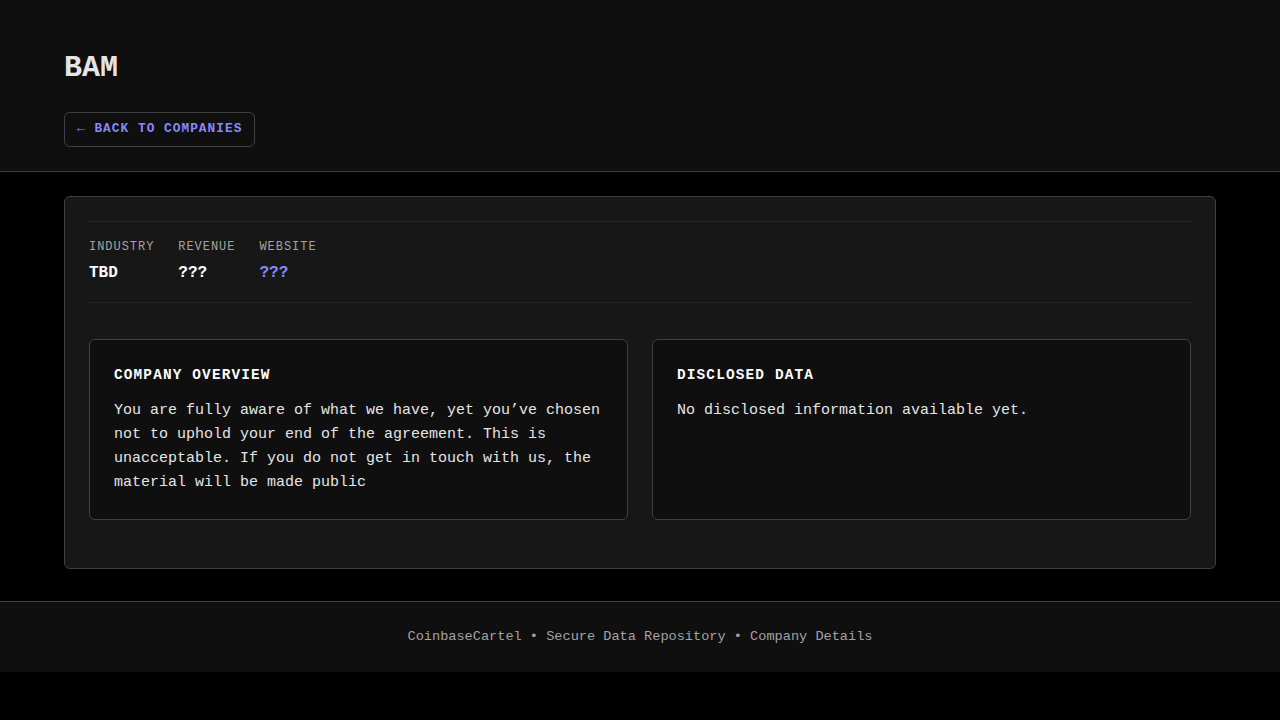Click the white ??? revenue value
The width and height of the screenshot is (1280, 720).
click(x=192, y=272)
